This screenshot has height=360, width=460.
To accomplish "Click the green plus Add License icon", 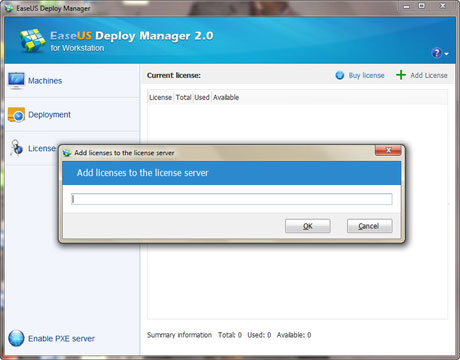I will pos(401,75).
